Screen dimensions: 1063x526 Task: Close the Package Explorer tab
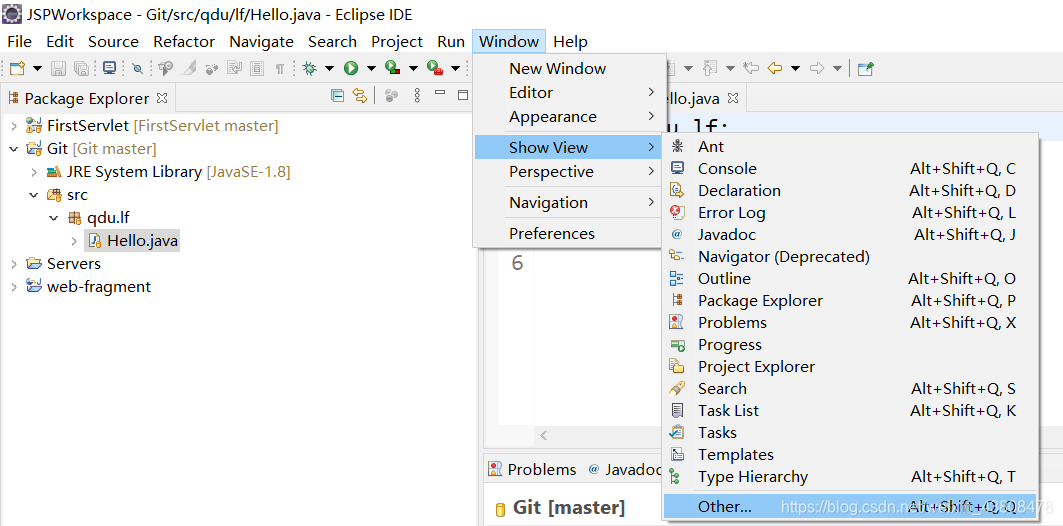(161, 98)
